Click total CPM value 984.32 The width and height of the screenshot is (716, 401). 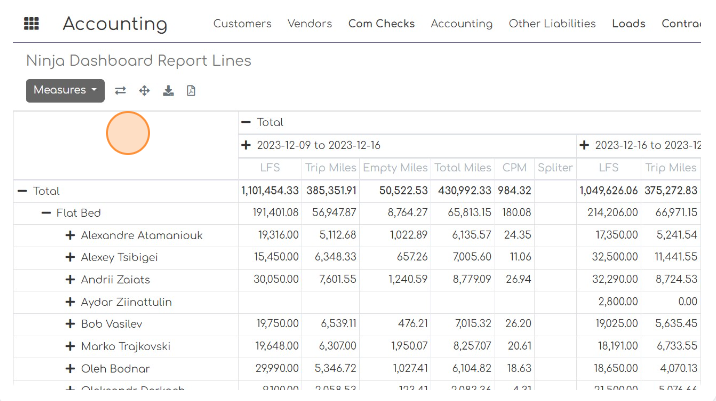[x=515, y=190]
